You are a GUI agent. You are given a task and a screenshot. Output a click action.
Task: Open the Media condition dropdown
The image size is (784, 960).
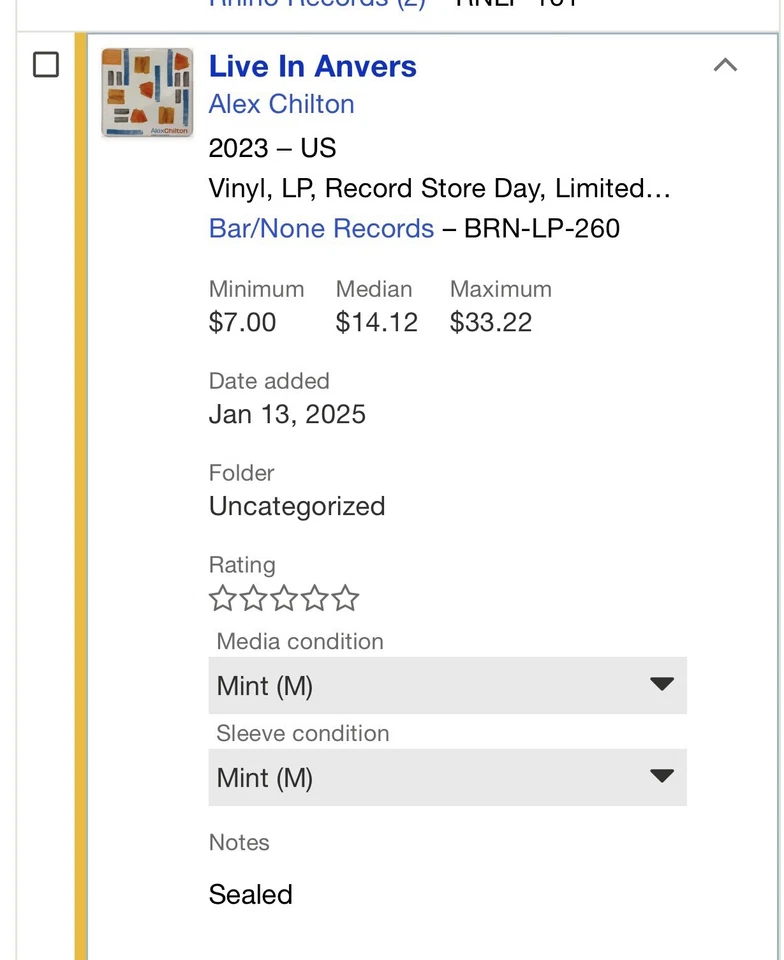(x=447, y=686)
